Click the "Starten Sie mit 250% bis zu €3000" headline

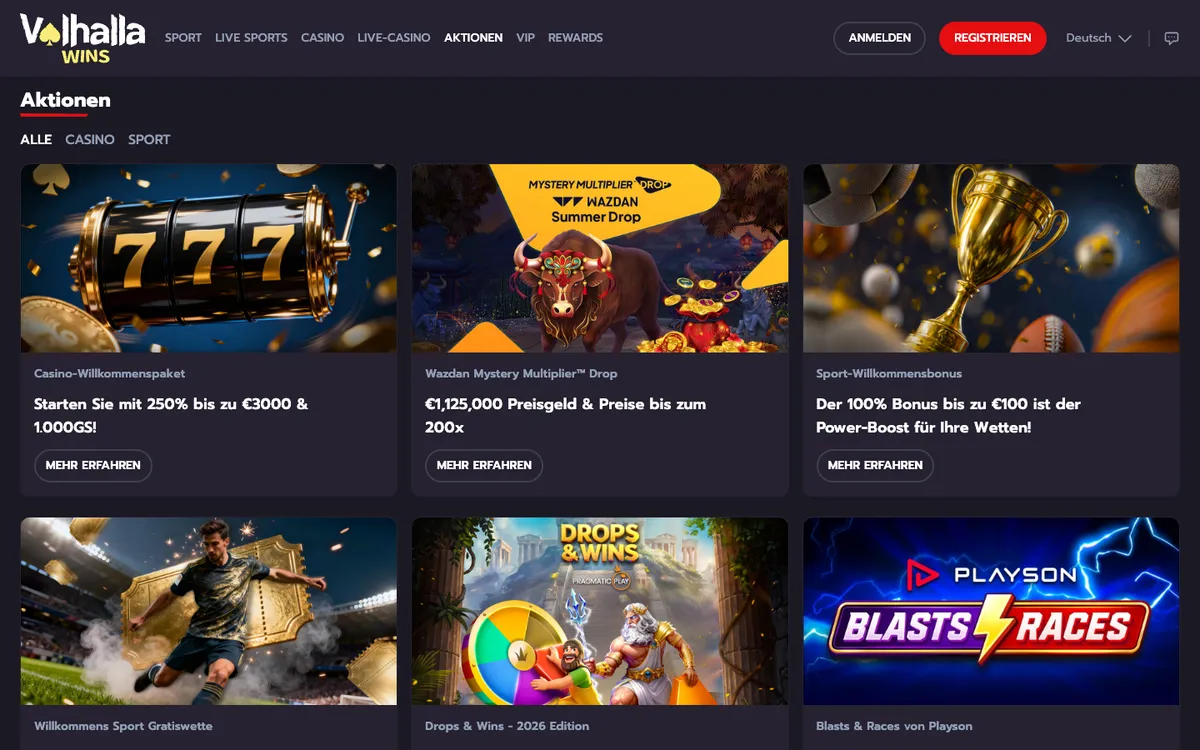click(171, 416)
